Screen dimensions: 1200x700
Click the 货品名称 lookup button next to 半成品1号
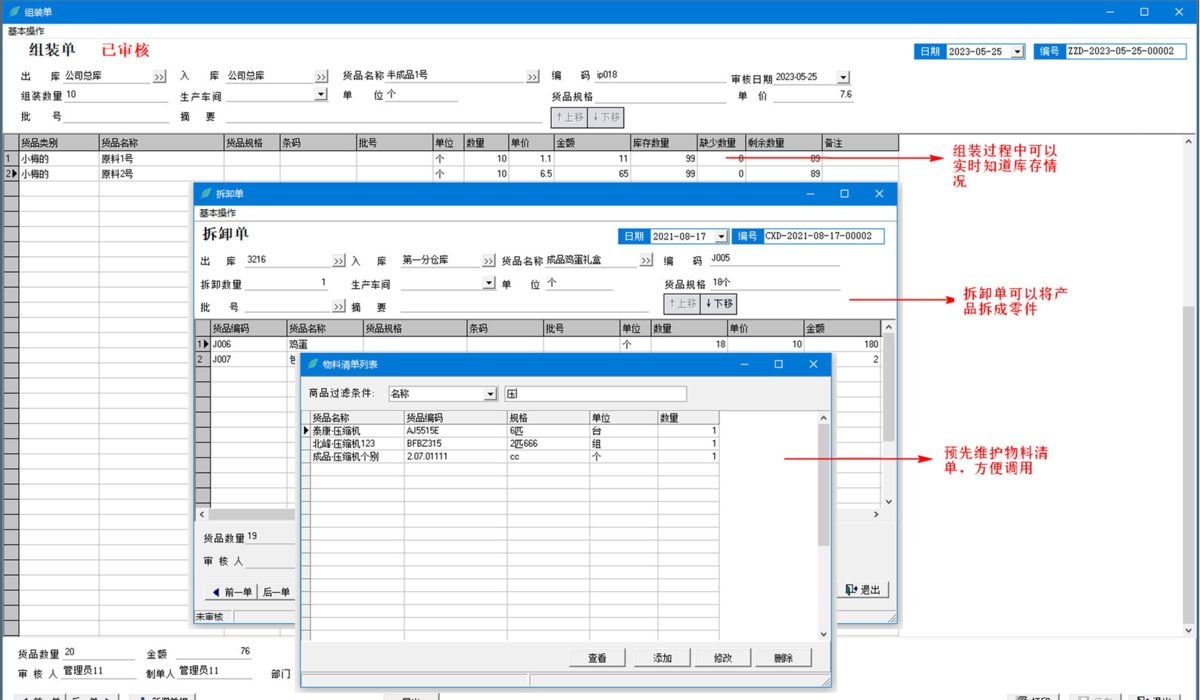tap(533, 77)
